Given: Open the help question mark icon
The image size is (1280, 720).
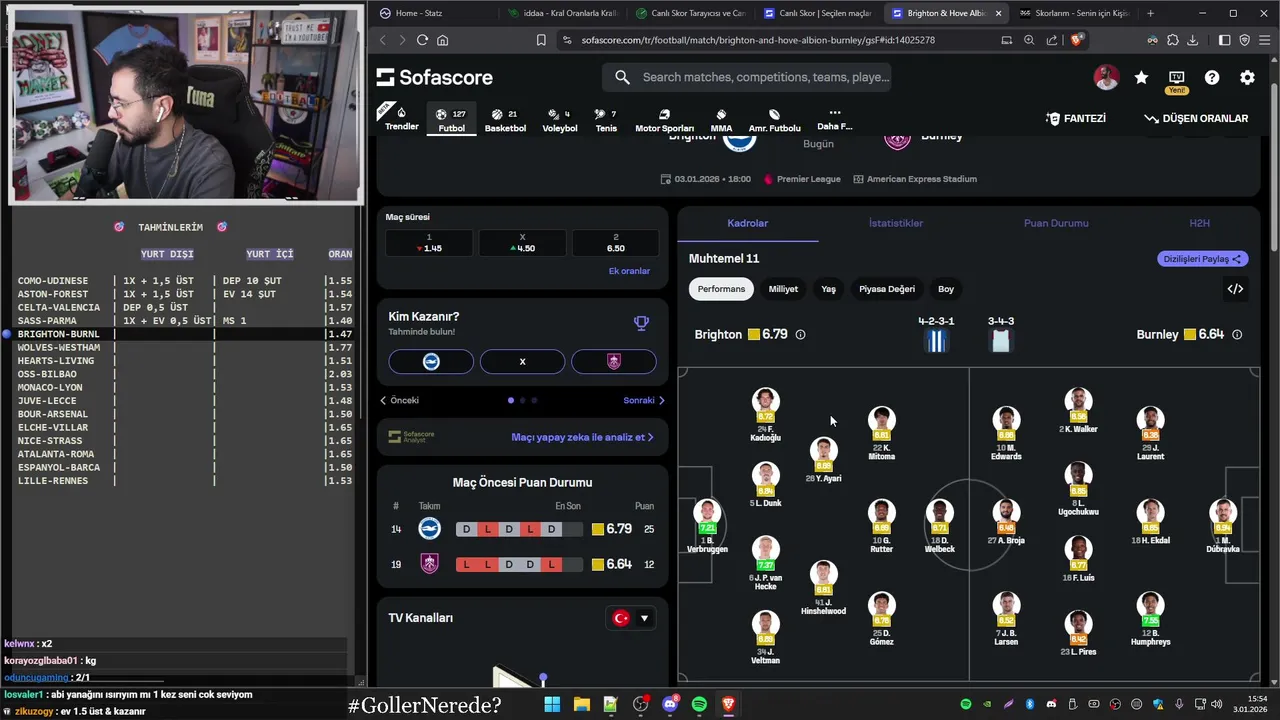Looking at the screenshot, I should pos(1212,77).
